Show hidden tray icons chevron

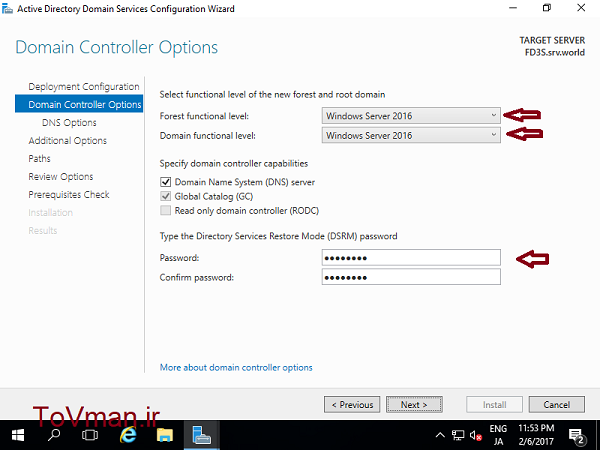coord(440,435)
